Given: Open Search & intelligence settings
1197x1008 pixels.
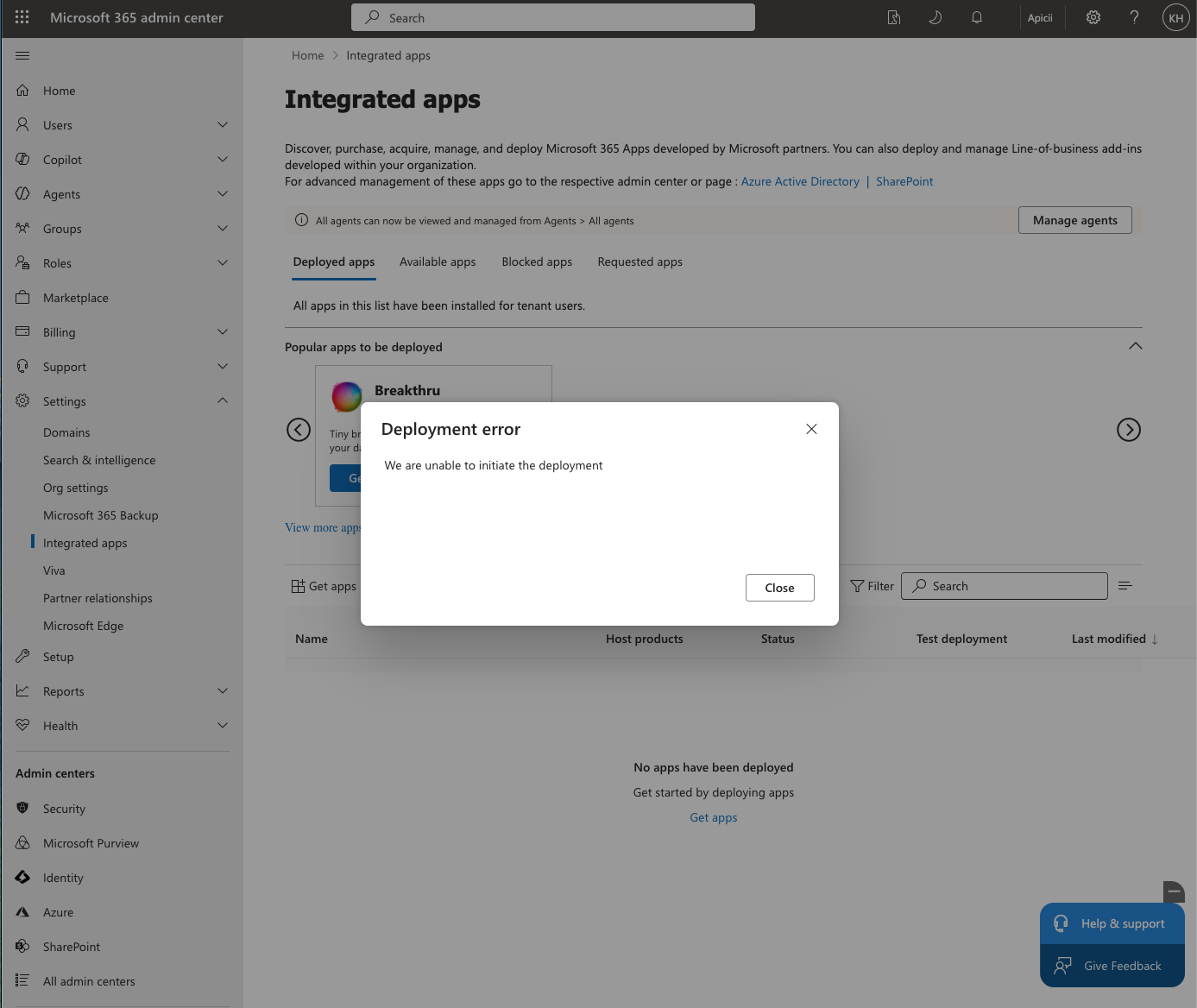Looking at the screenshot, I should (x=99, y=460).
